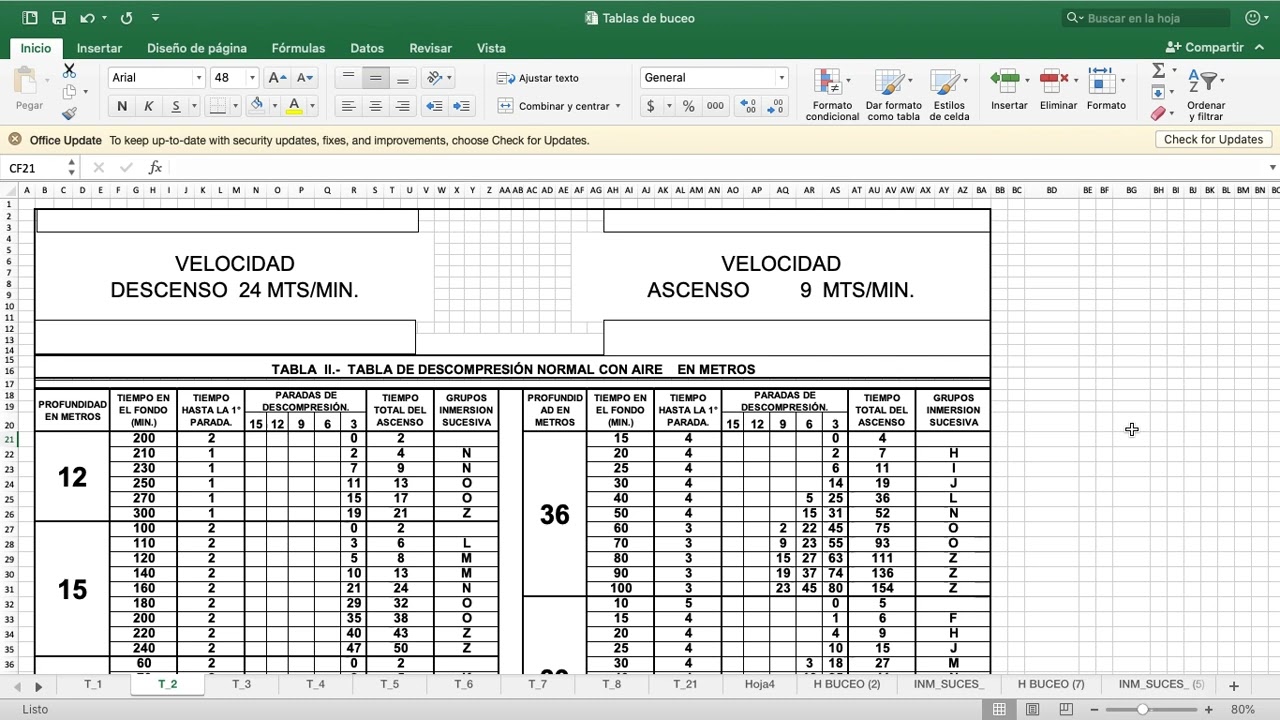
Task: Open Ordenar y filtrar menu
Action: tap(1206, 95)
